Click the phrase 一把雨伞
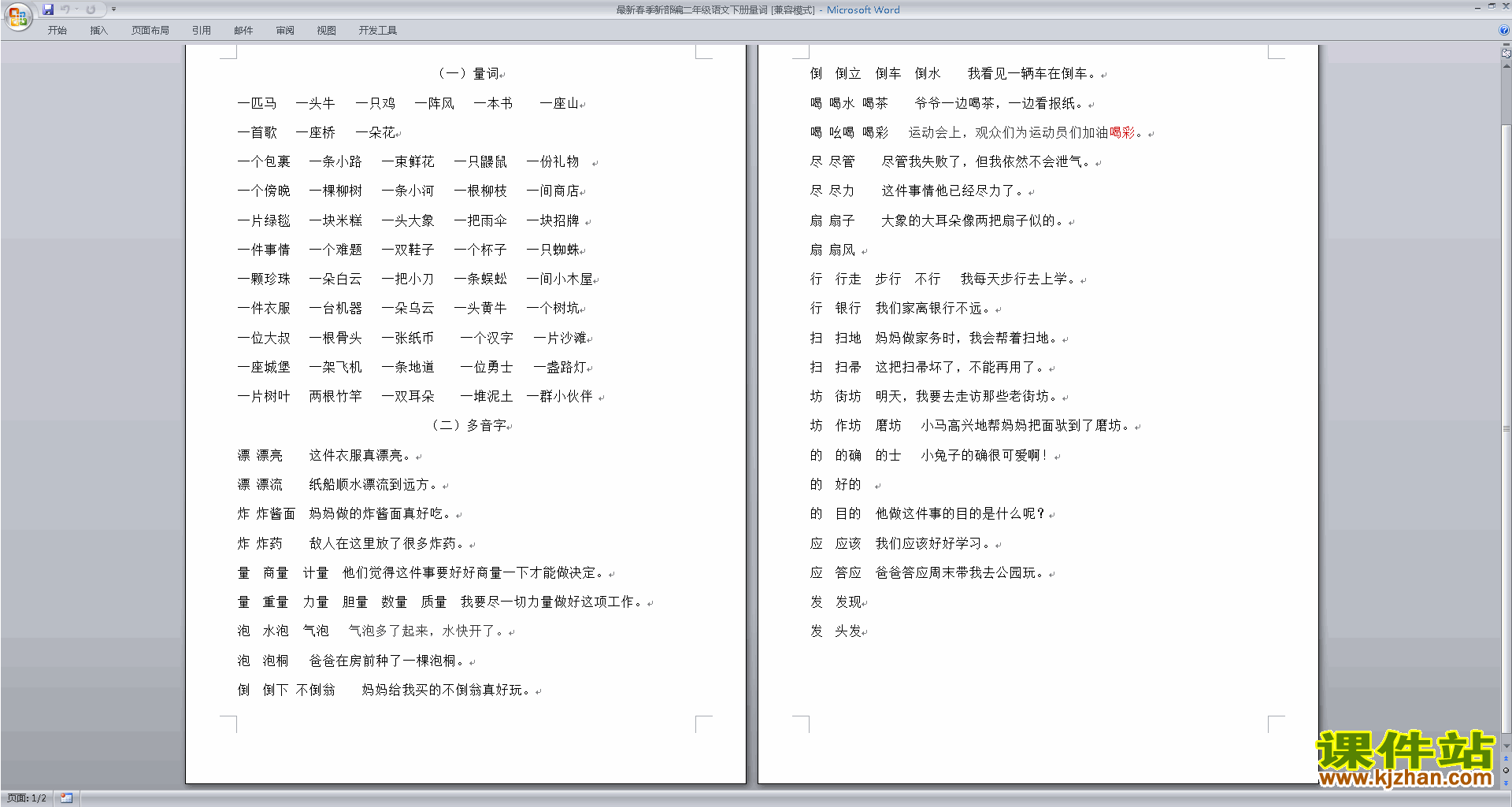The height and width of the screenshot is (807, 1512). pos(480,220)
